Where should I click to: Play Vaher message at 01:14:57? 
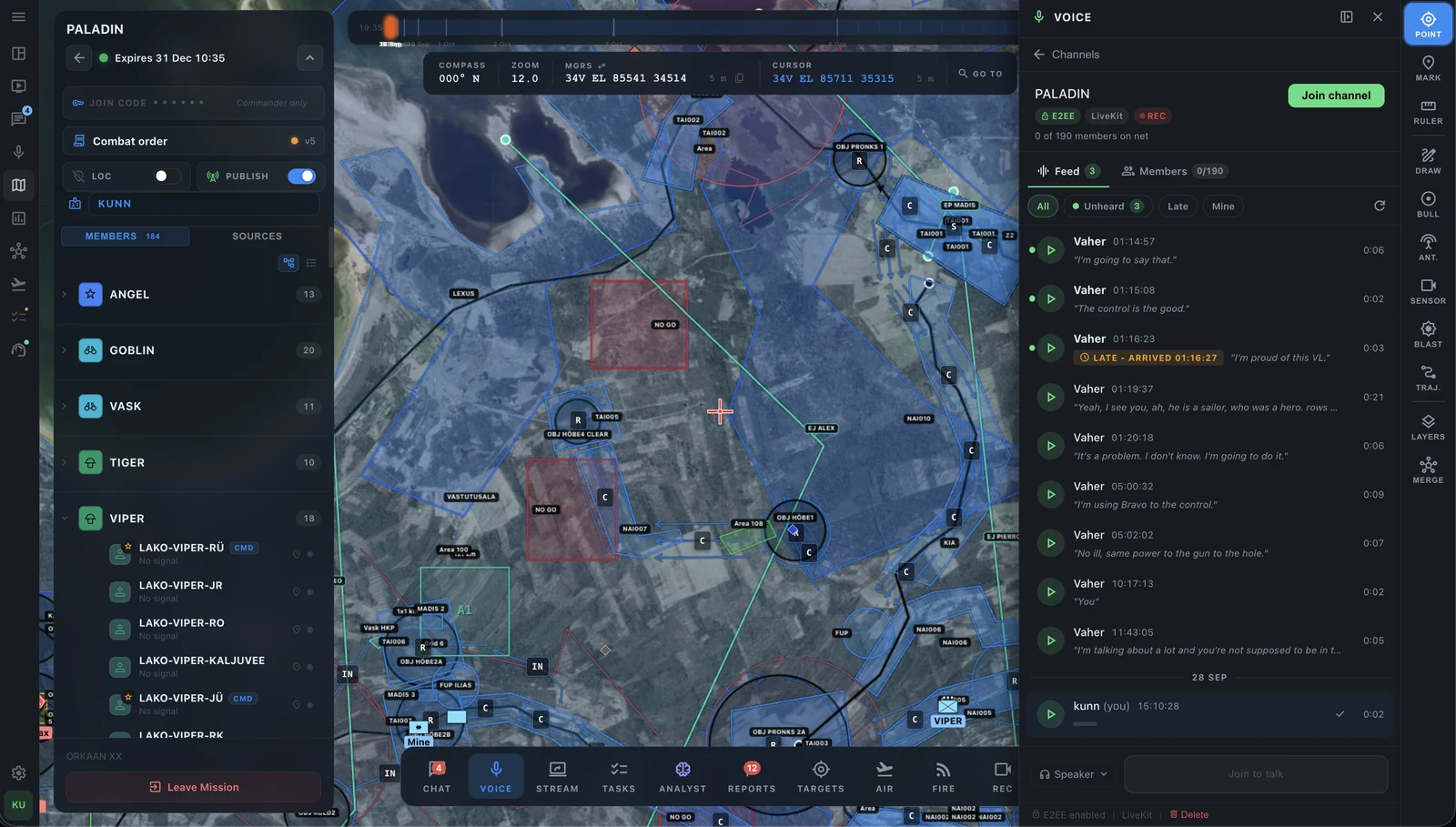(x=1051, y=250)
